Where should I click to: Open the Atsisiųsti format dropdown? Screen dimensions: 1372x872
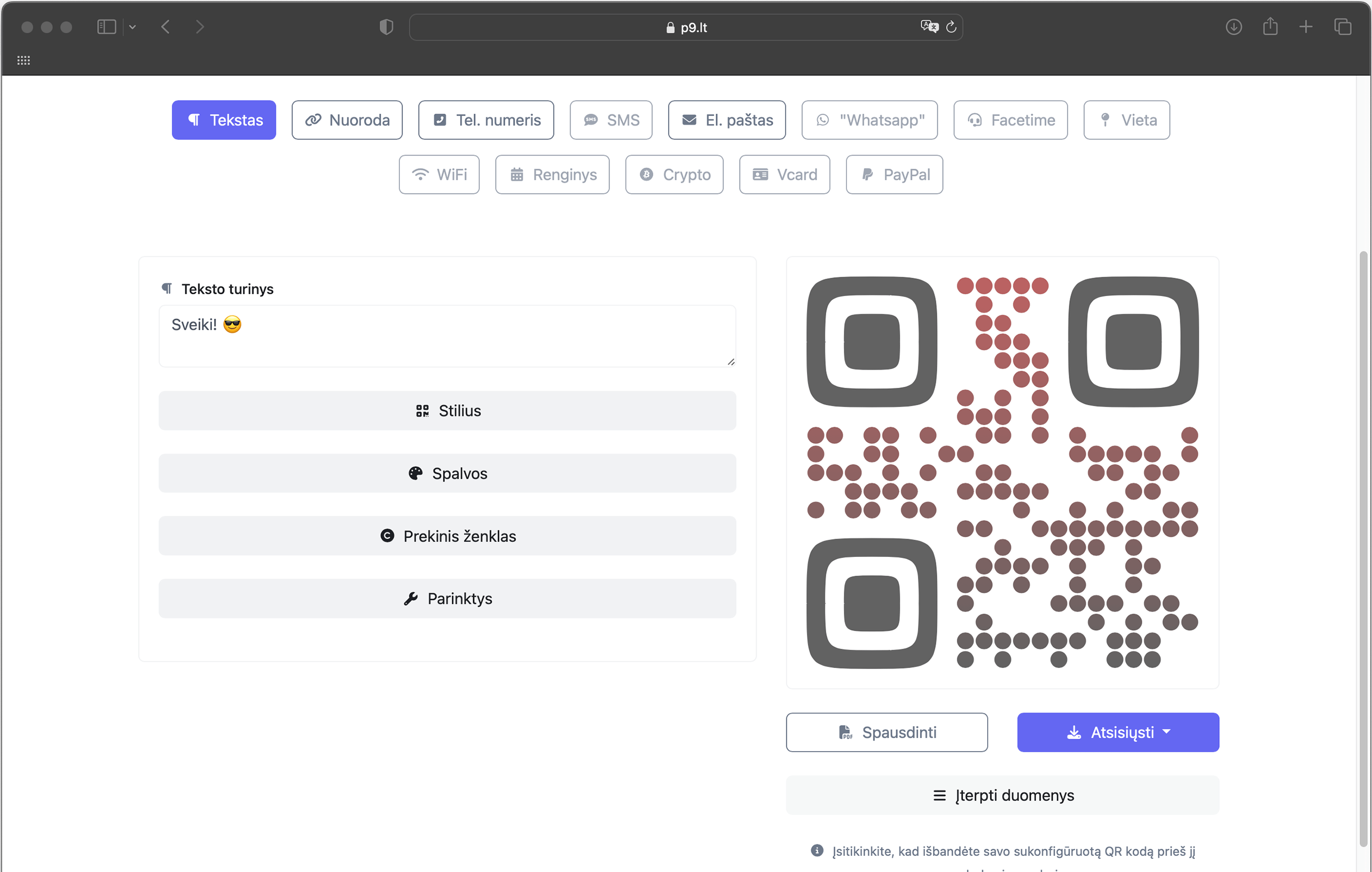tap(1167, 732)
